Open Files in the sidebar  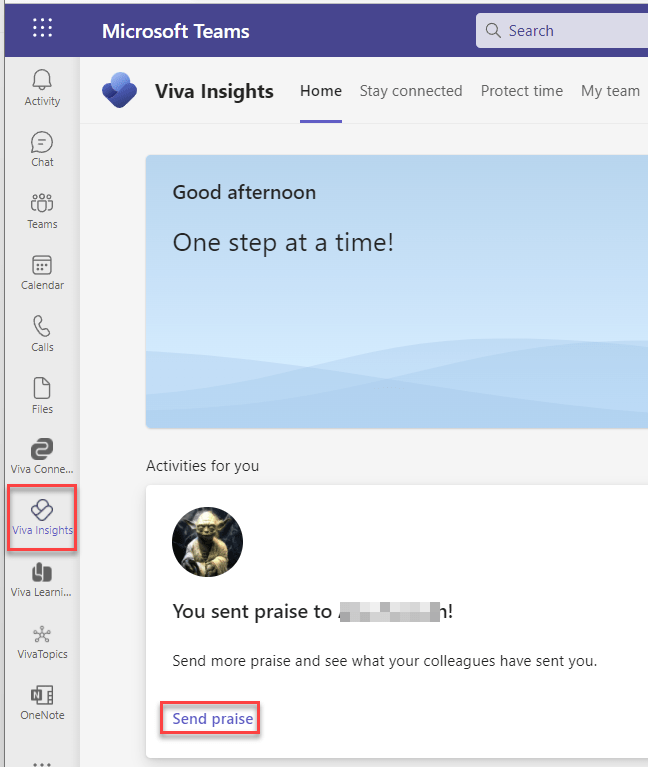point(42,396)
